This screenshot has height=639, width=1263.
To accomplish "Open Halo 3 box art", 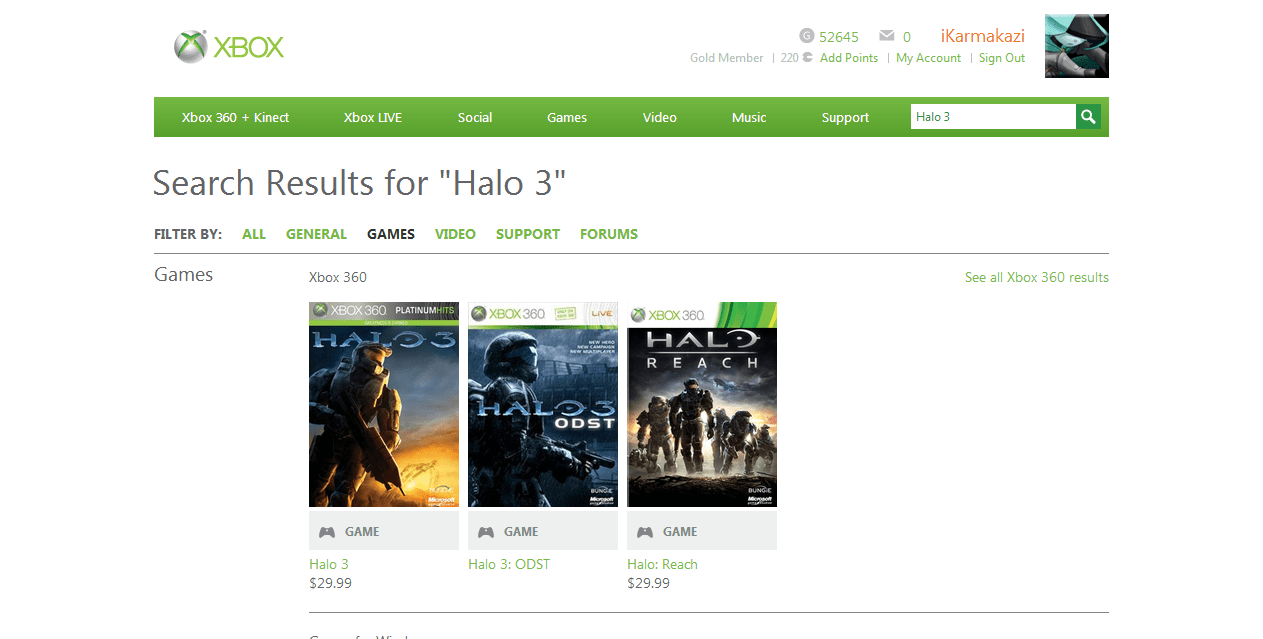I will coord(384,404).
